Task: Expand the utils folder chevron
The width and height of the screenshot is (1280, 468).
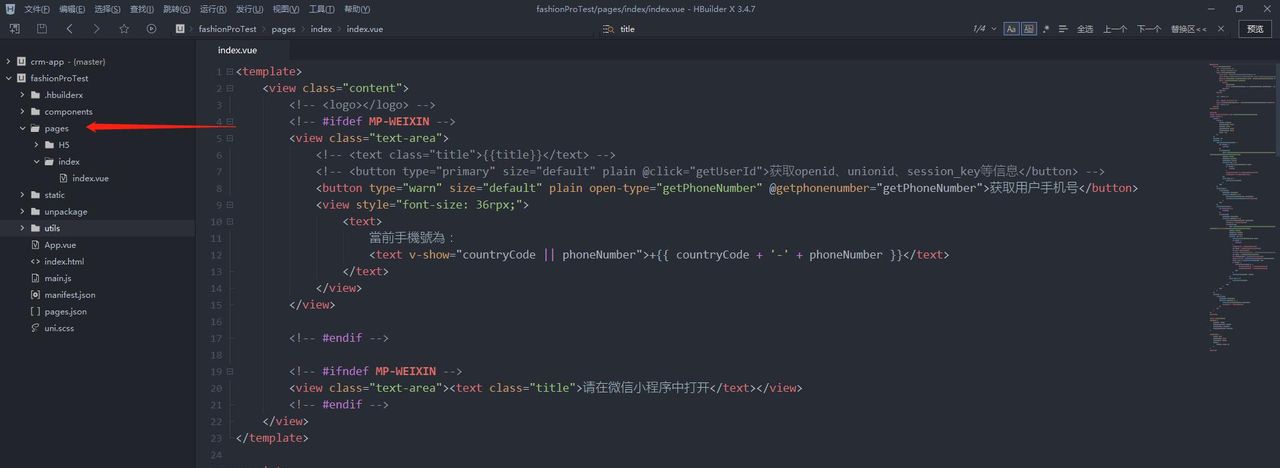Action: click(x=22, y=228)
